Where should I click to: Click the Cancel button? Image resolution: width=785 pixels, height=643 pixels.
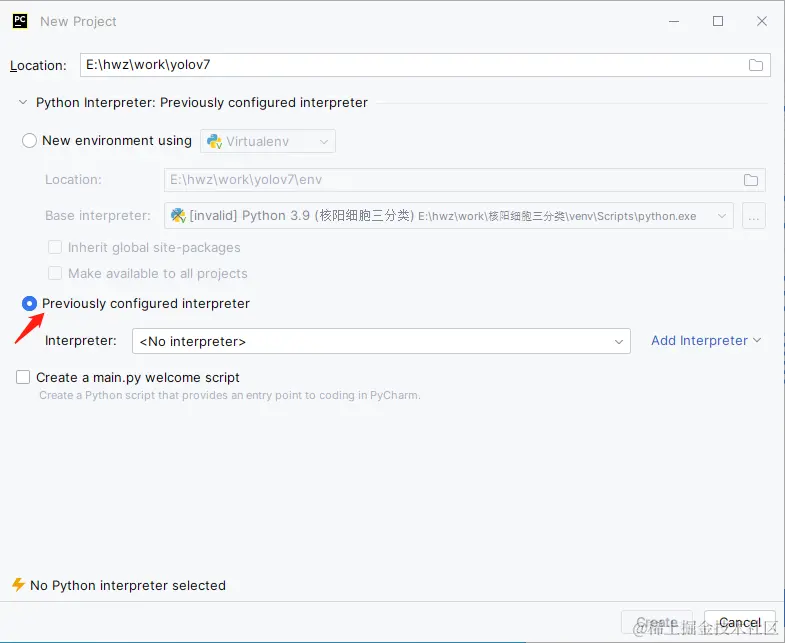click(x=739, y=622)
